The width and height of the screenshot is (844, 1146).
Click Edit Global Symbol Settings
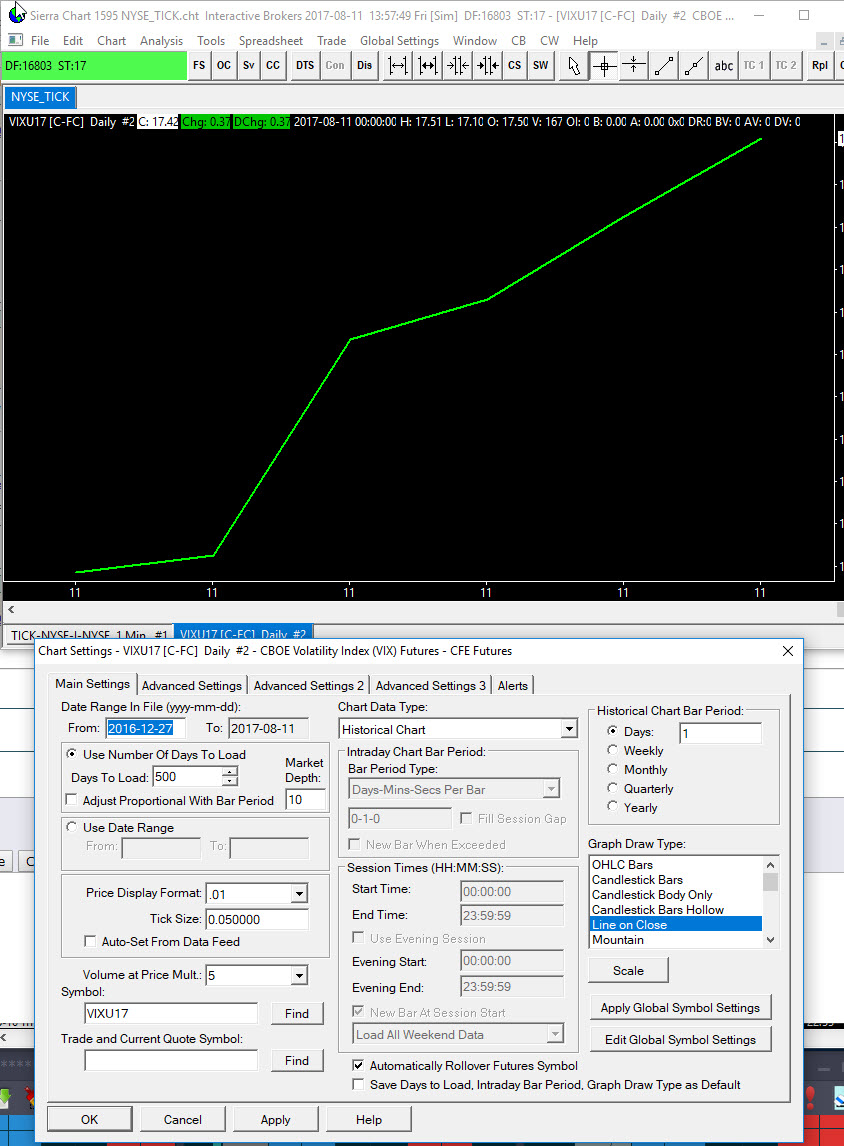[680, 1039]
